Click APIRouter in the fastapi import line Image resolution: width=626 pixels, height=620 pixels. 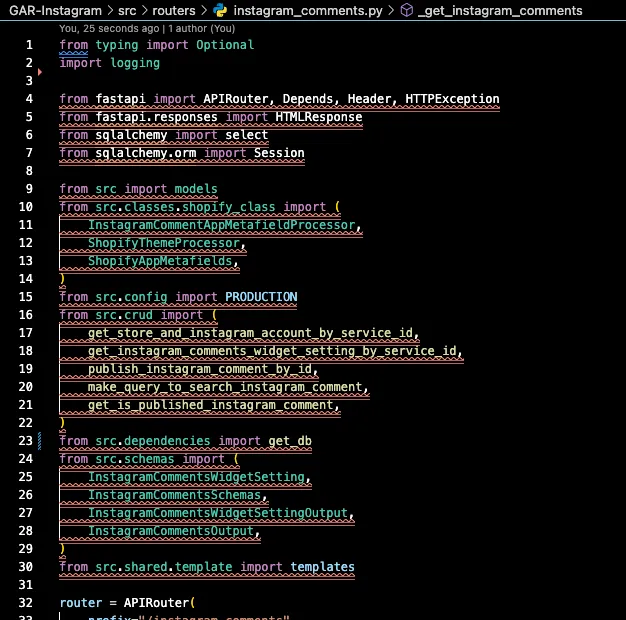point(236,99)
